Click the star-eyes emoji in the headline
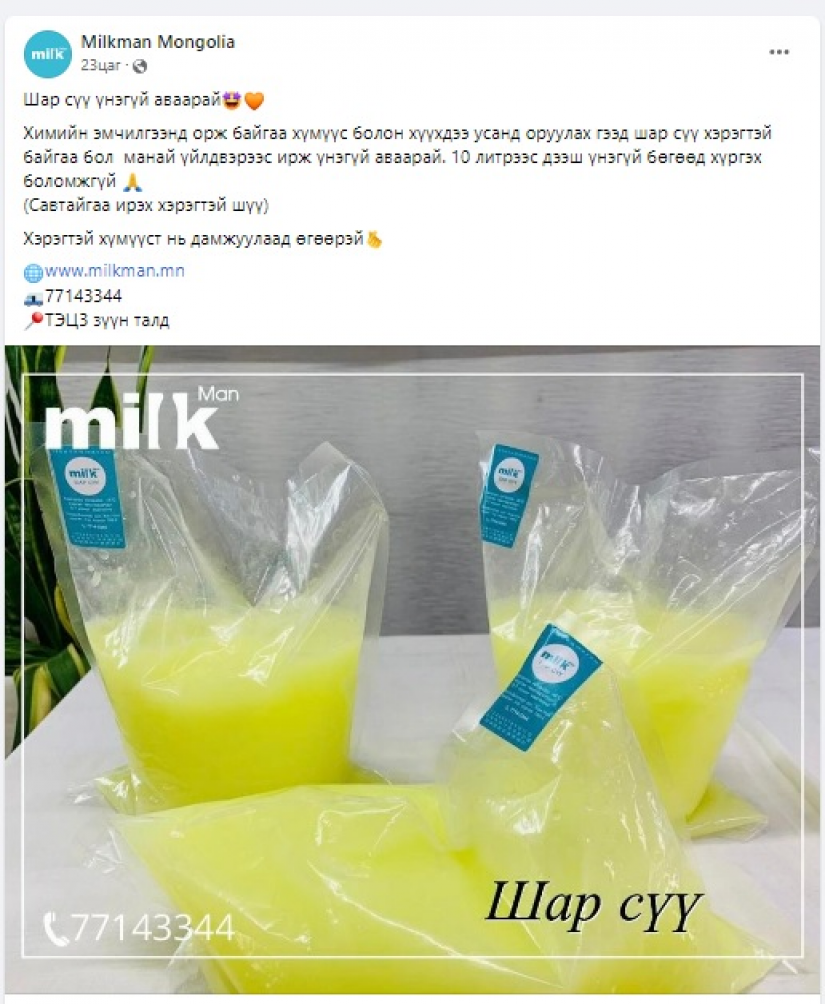 [x=231, y=100]
